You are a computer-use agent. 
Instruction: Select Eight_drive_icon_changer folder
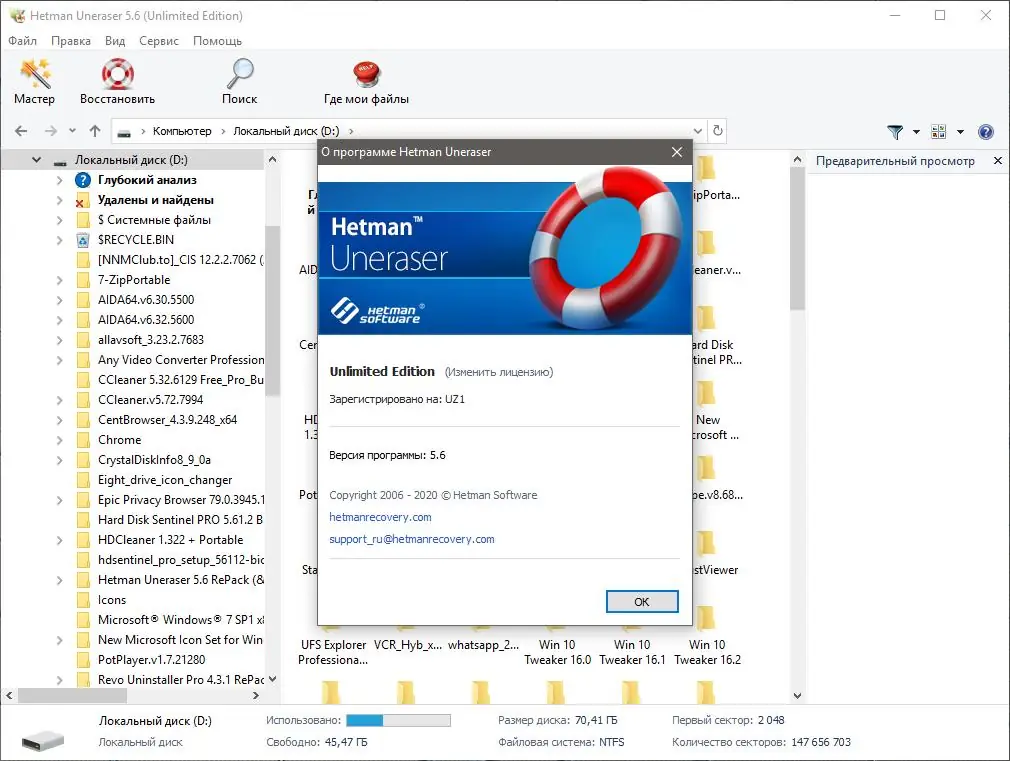click(165, 480)
